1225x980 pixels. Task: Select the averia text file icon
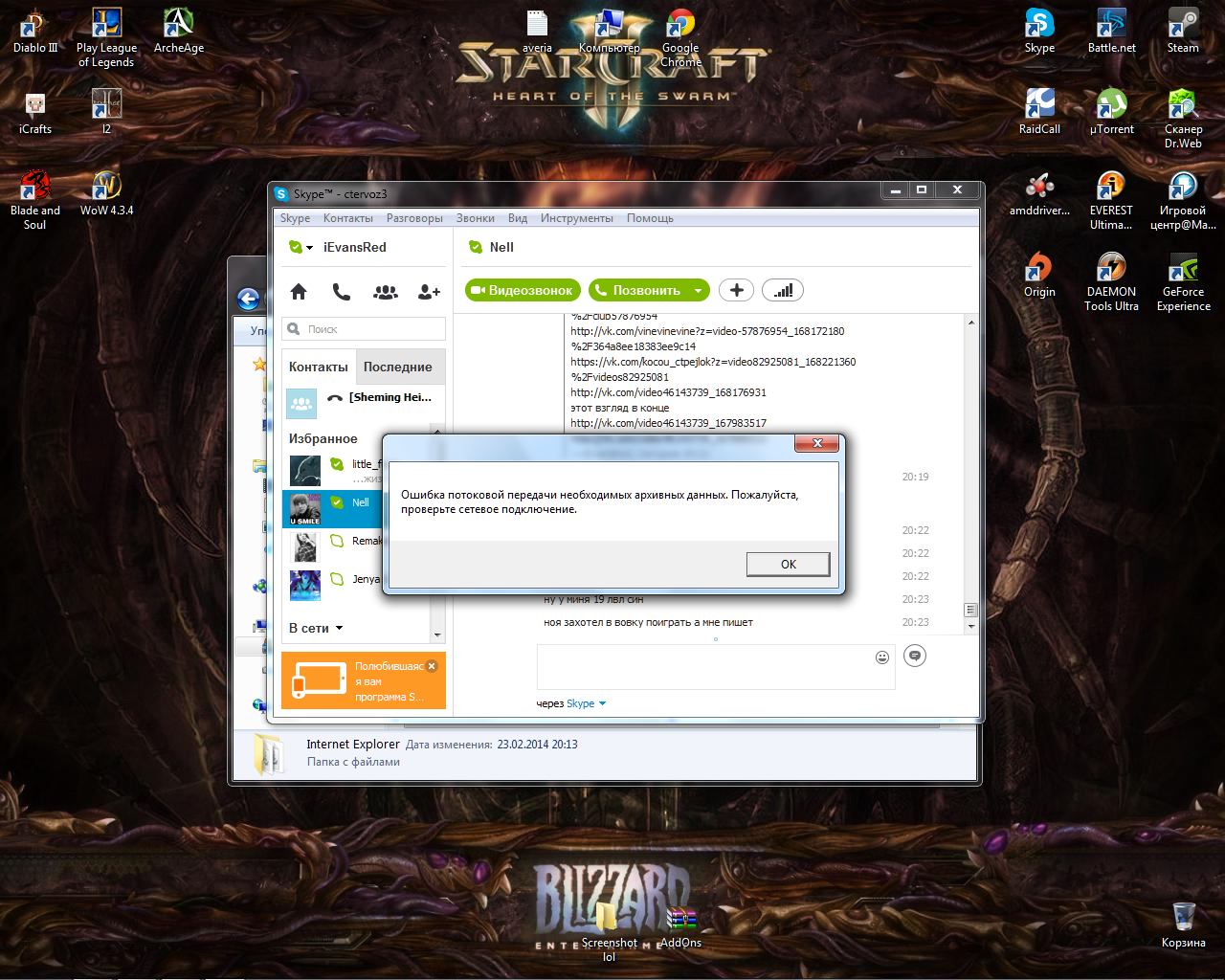click(537, 31)
